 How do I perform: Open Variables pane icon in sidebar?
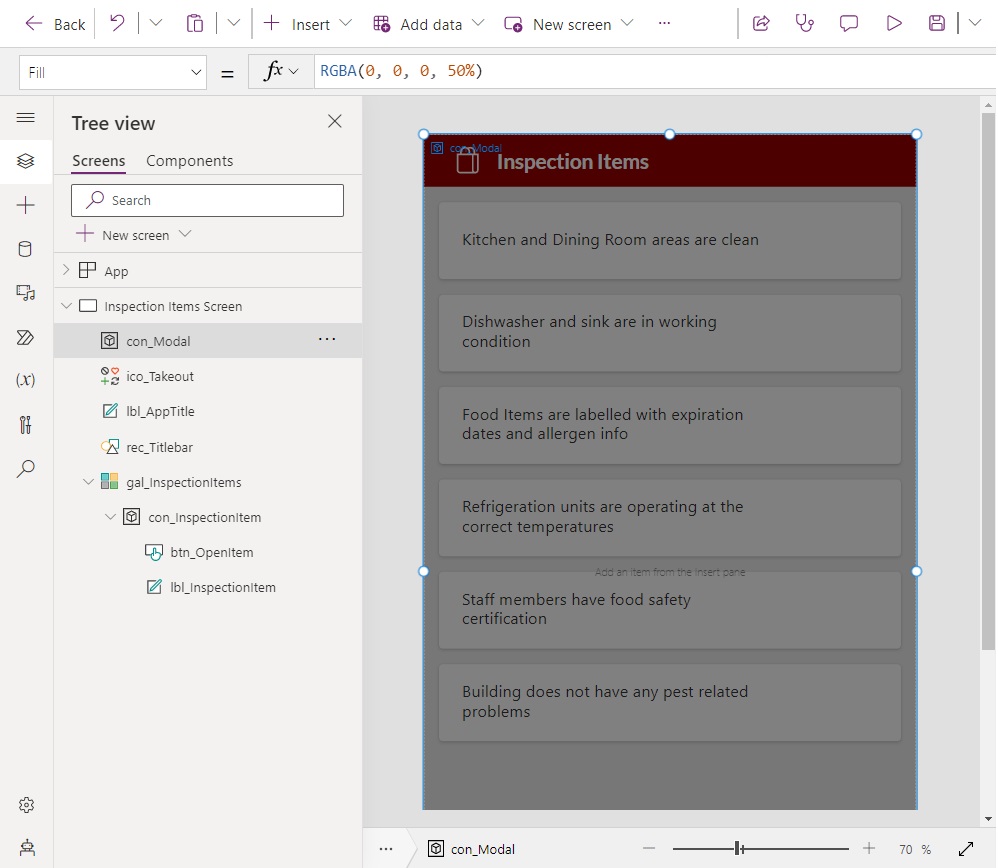pos(25,380)
